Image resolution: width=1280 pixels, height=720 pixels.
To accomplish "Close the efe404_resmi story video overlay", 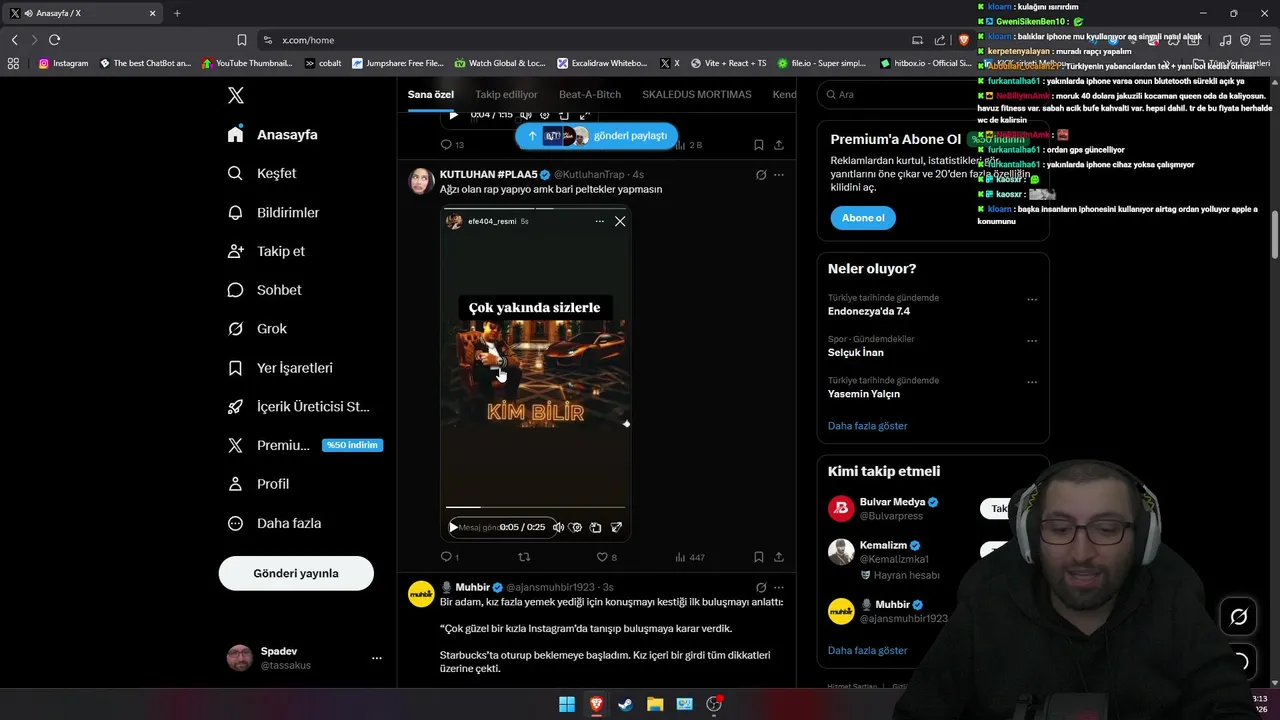I will click(620, 221).
